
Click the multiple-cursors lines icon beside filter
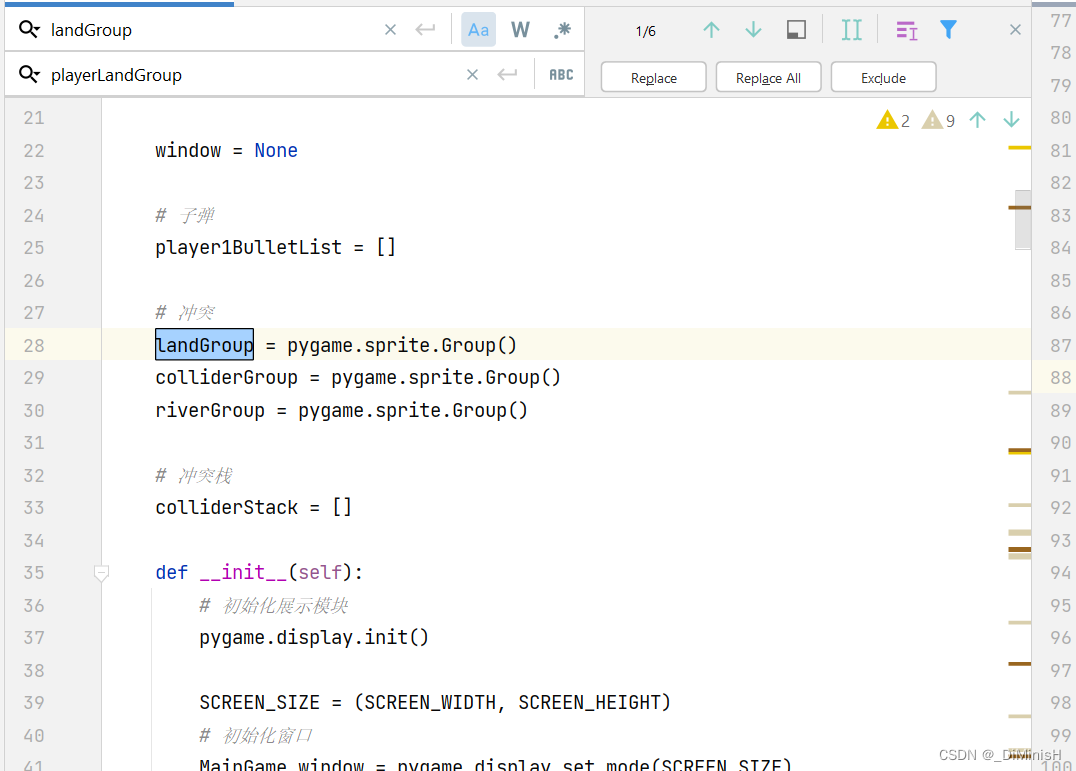[906, 30]
